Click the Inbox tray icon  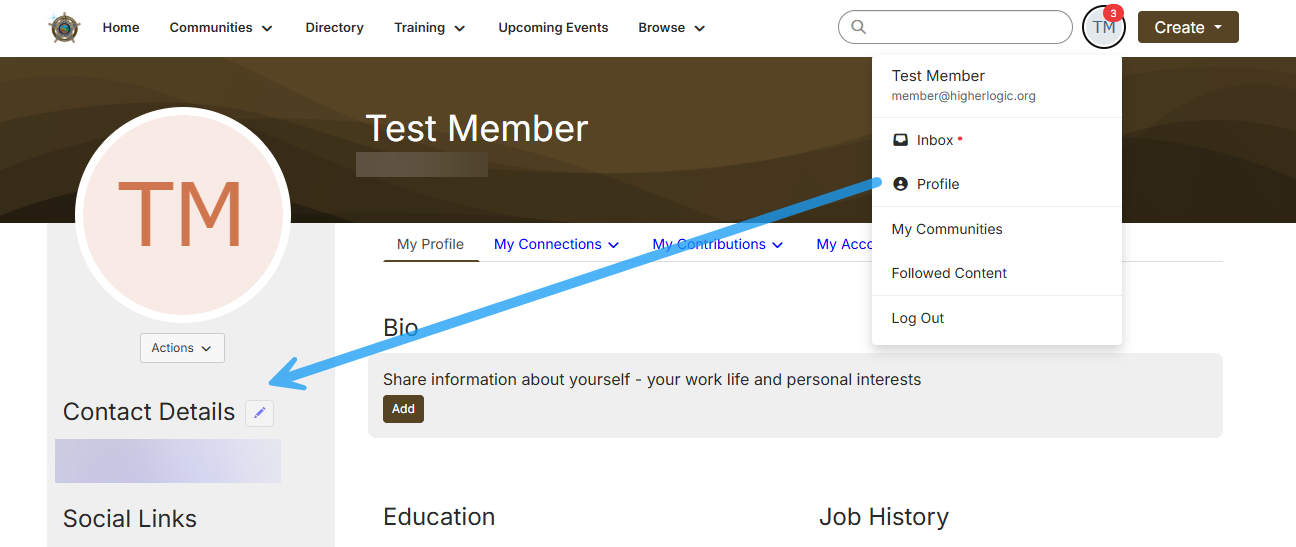tap(900, 140)
